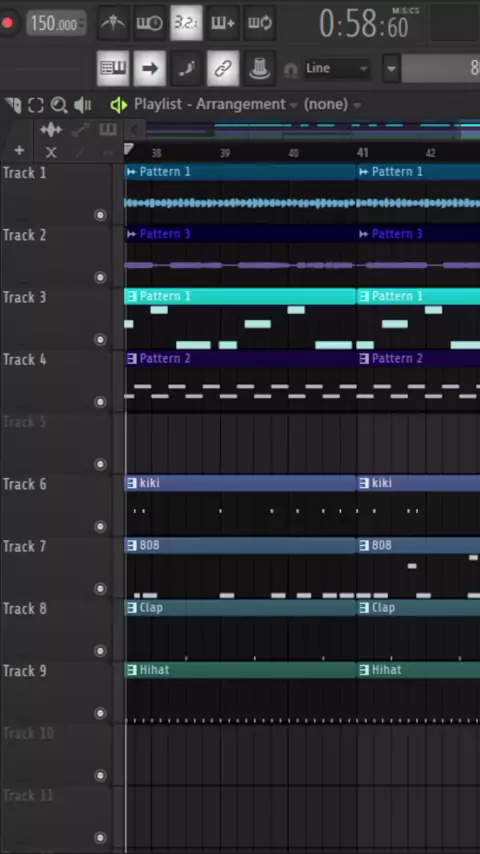
Task: Enable wait for input before recording
Action: (150, 23)
